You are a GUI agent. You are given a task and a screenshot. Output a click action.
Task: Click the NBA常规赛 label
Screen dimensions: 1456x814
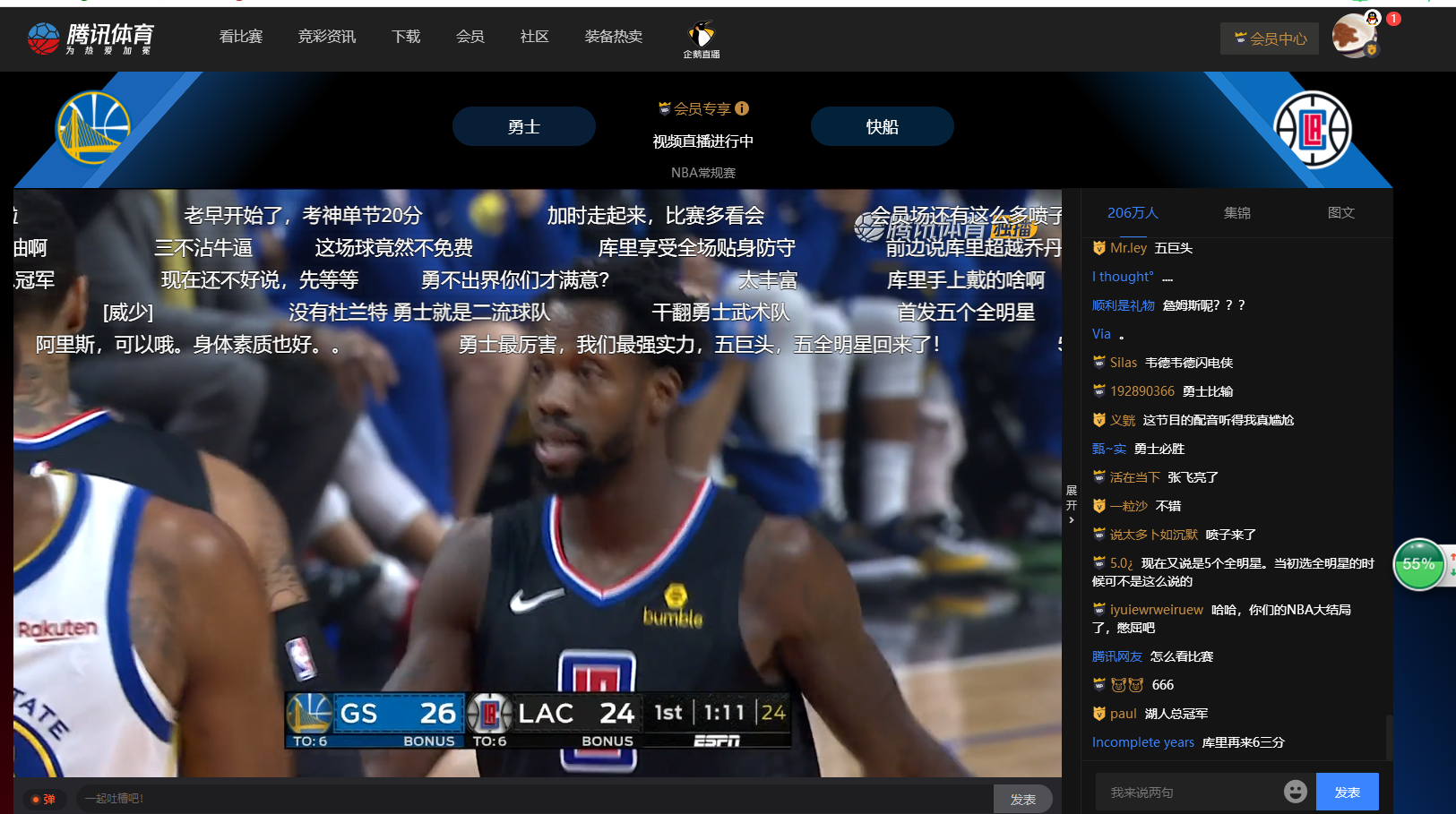coord(703,173)
